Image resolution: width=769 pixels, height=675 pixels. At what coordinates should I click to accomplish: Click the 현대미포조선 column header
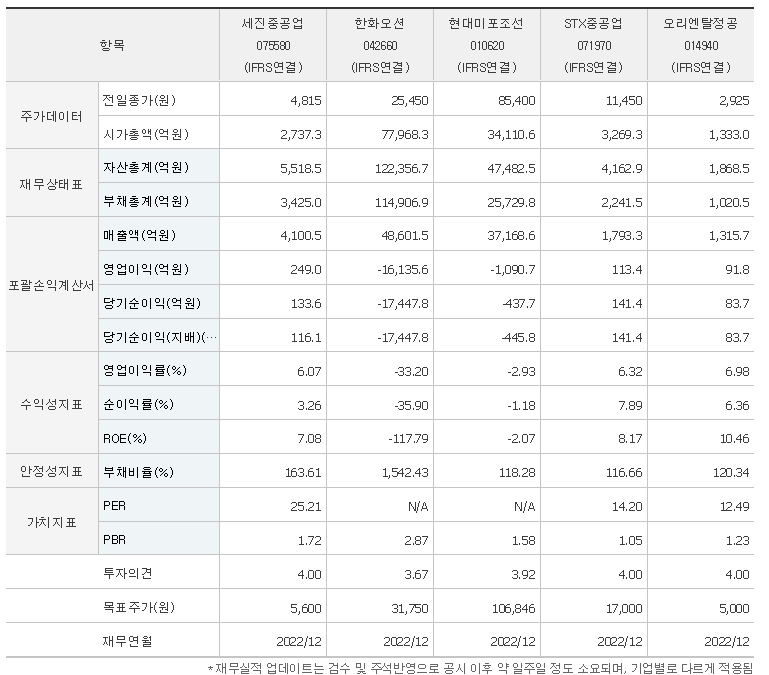(x=487, y=45)
